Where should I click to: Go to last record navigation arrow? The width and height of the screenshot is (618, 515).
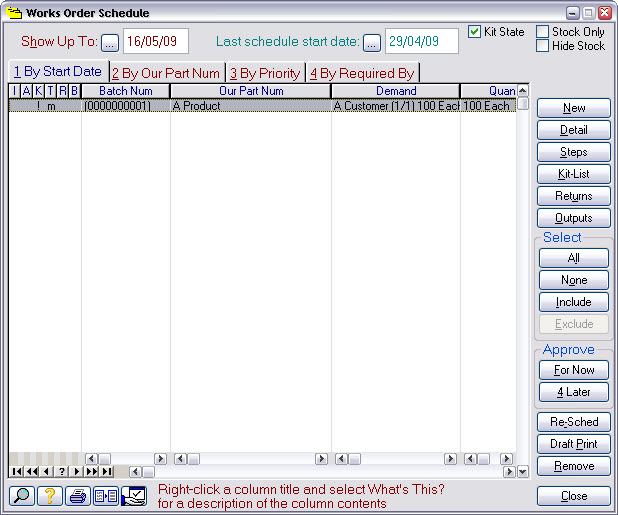(106, 471)
